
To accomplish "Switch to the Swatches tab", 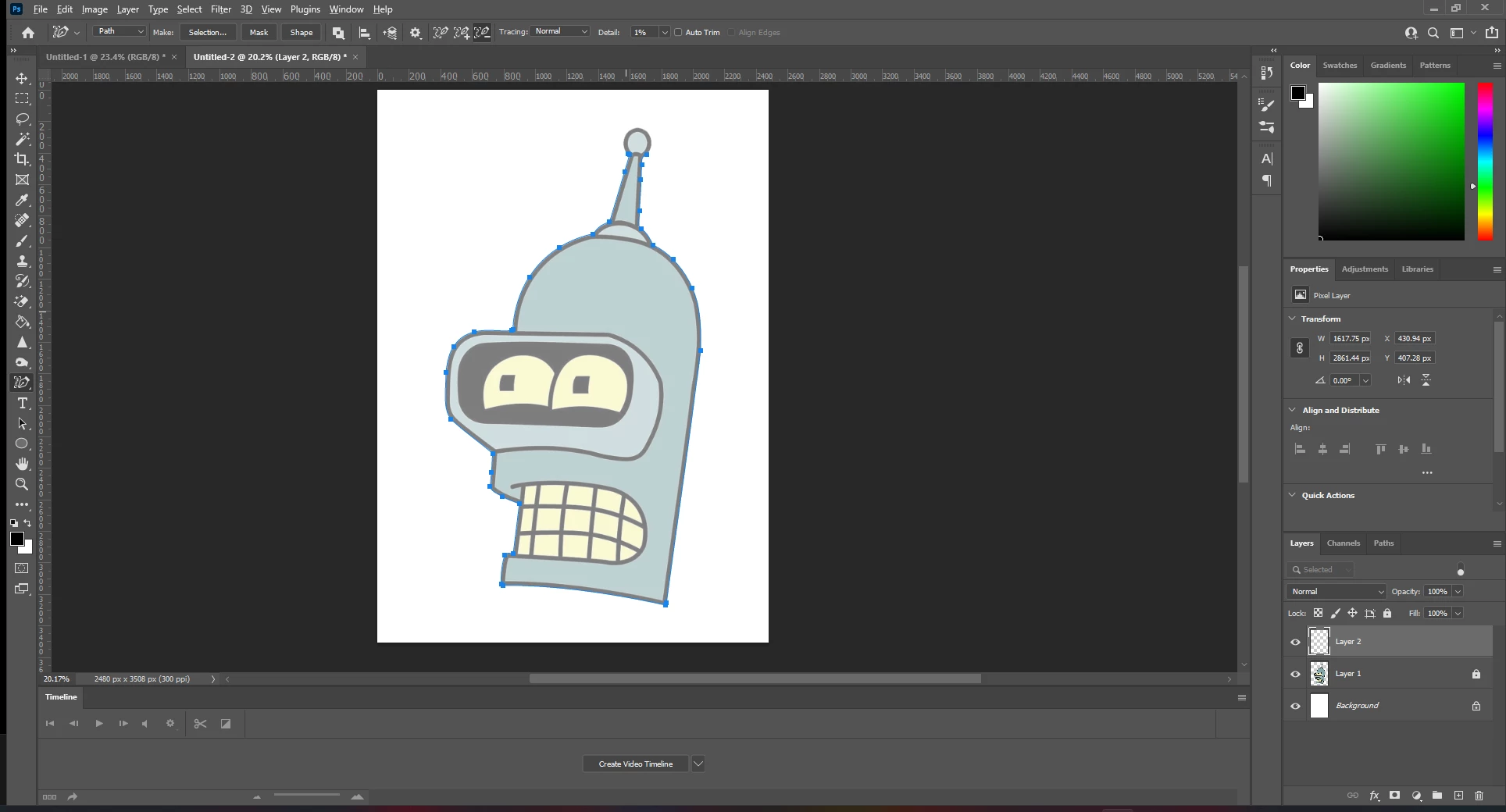I will (1340, 66).
